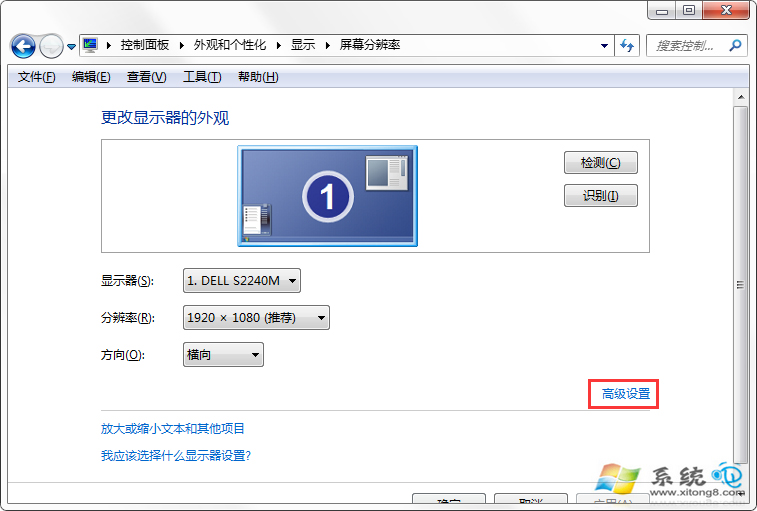Maximize the window

689,11
